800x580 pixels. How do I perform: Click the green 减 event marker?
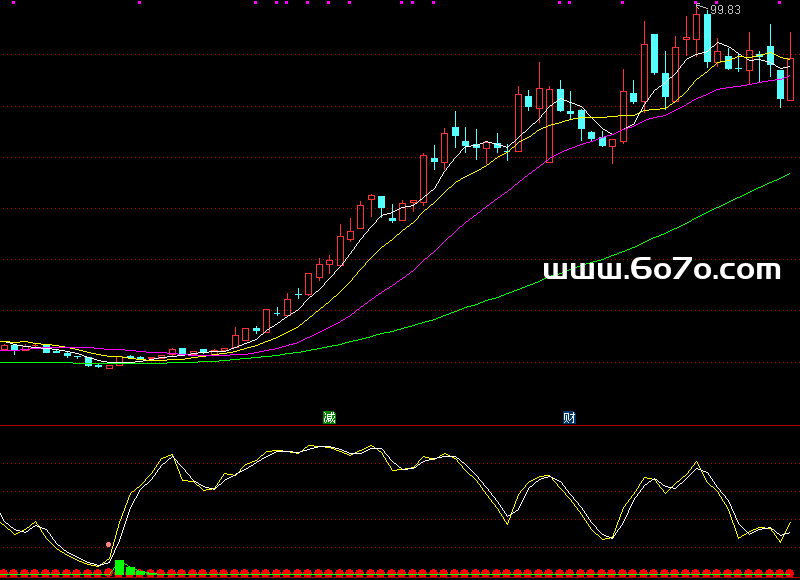(x=330, y=418)
